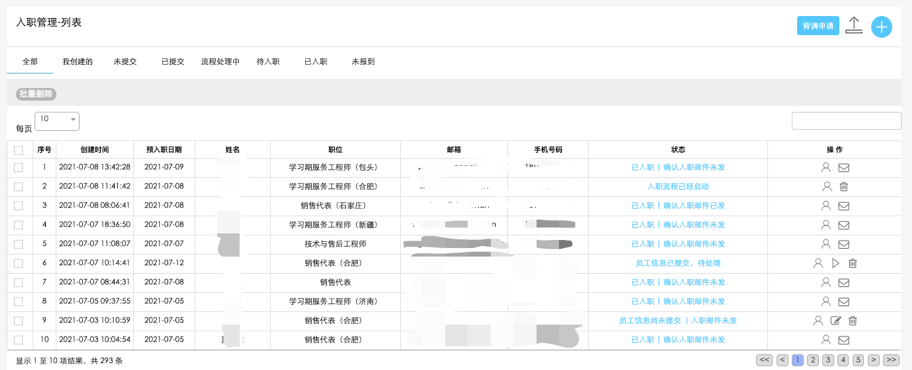Start process with play icon in row 6
The height and width of the screenshot is (370, 912).
[x=835, y=263]
